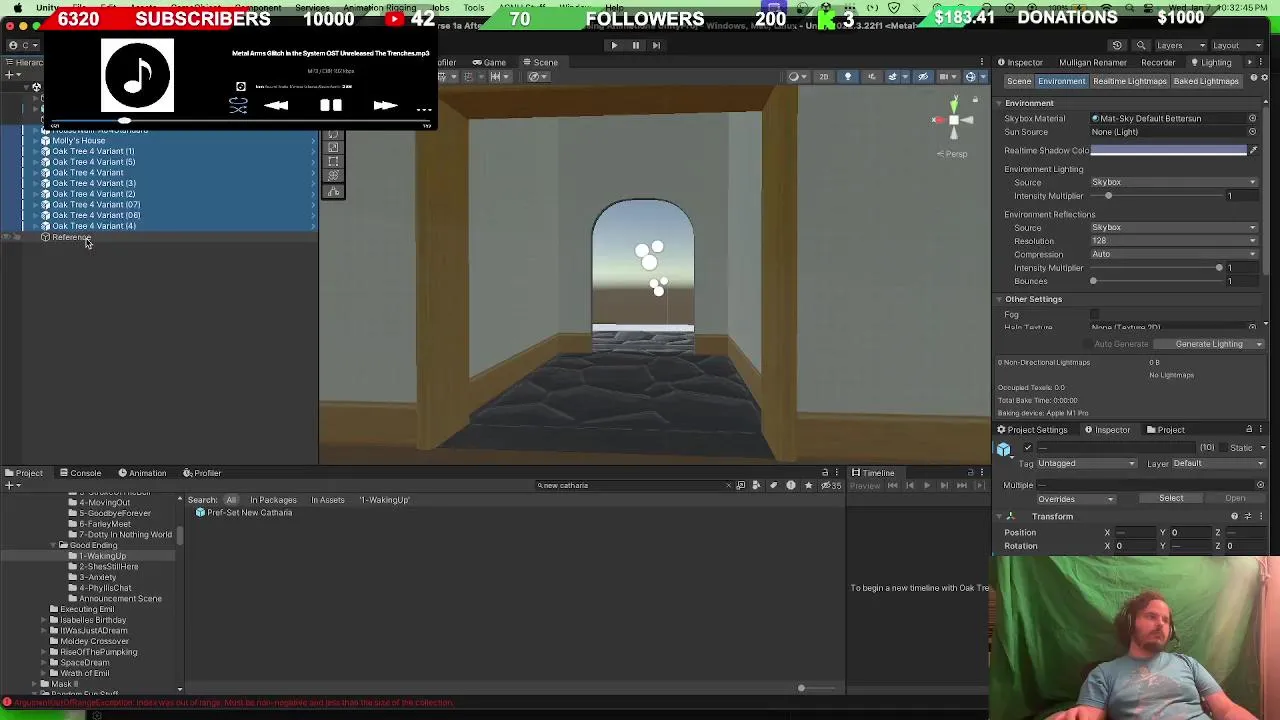
Task: Select the Scene lighting sub-tab
Action: pyautogui.click(x=1019, y=81)
